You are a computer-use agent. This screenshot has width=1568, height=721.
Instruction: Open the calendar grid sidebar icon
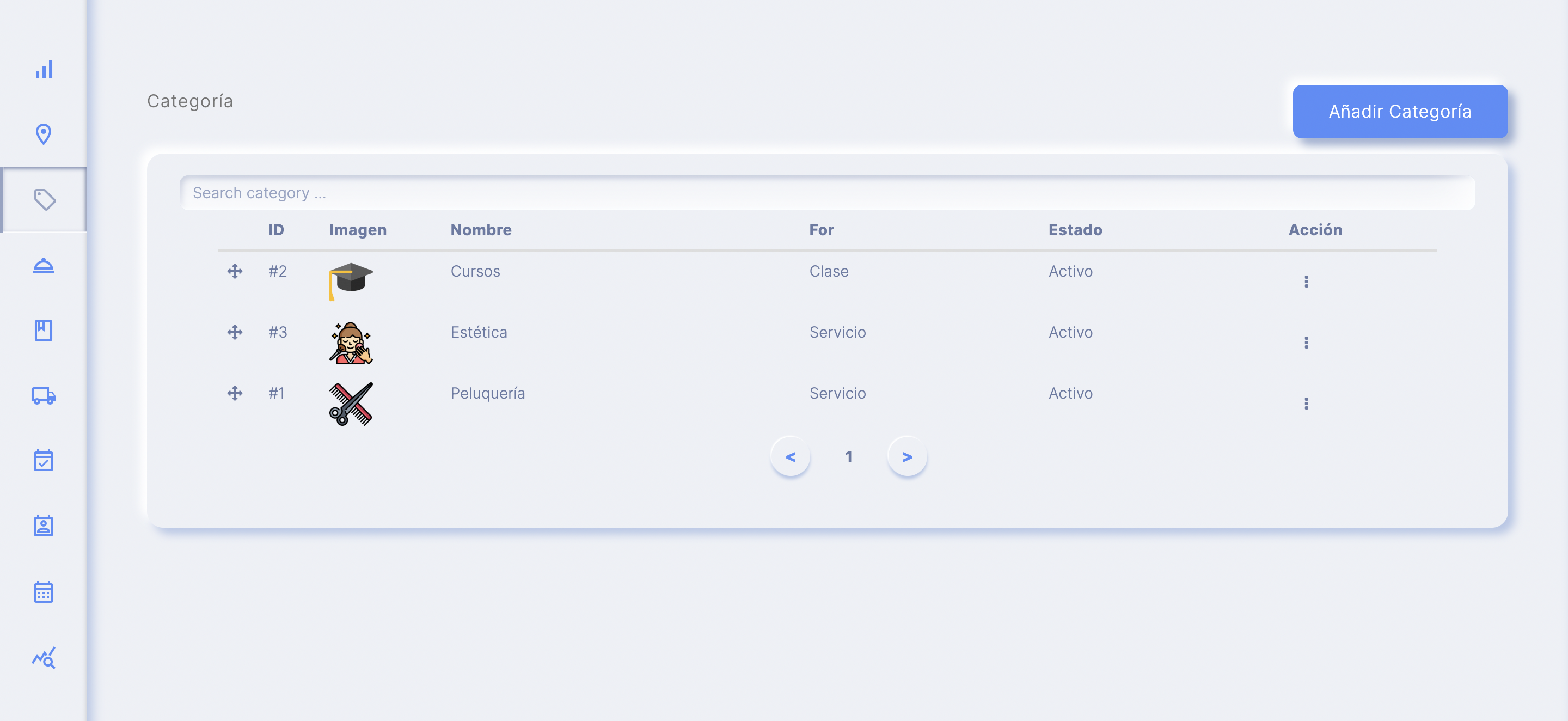pyautogui.click(x=44, y=591)
